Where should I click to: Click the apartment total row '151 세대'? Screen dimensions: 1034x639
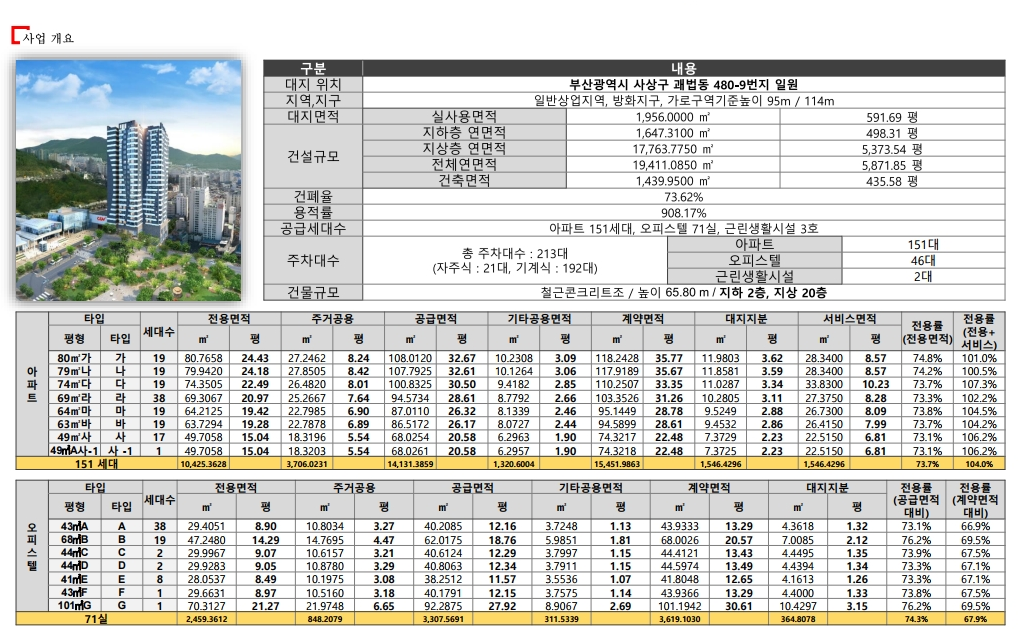coord(510,464)
